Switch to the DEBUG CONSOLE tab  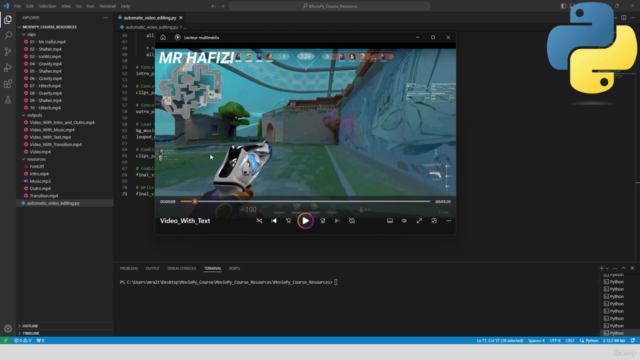tap(182, 268)
